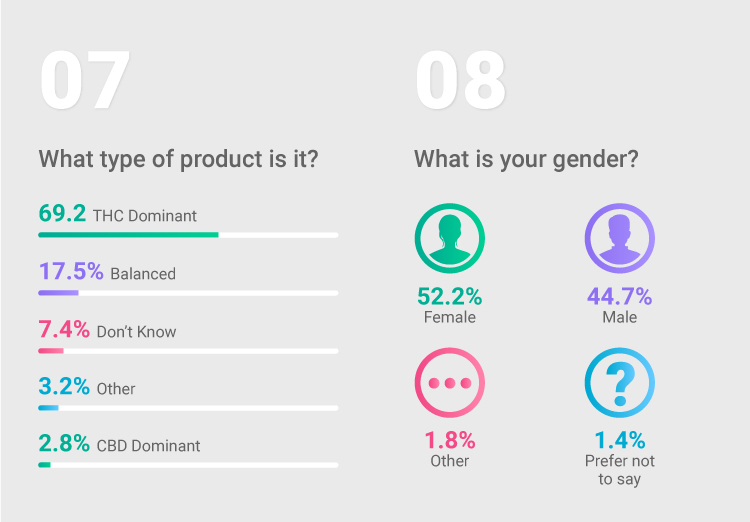The height and width of the screenshot is (522, 750).
Task: Select the 69.2 THC Dominant value
Action: tap(62, 213)
